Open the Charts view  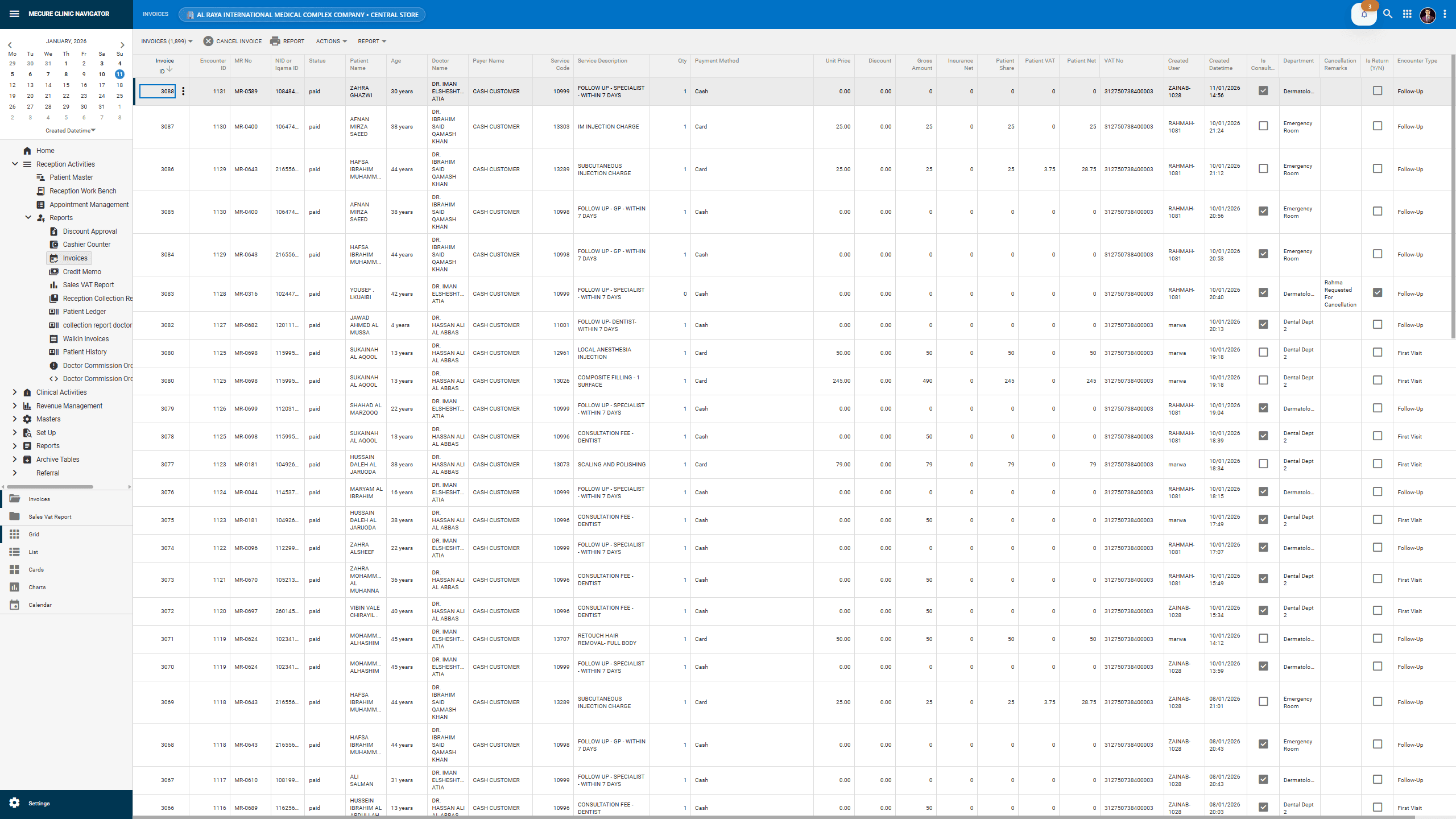[36, 587]
